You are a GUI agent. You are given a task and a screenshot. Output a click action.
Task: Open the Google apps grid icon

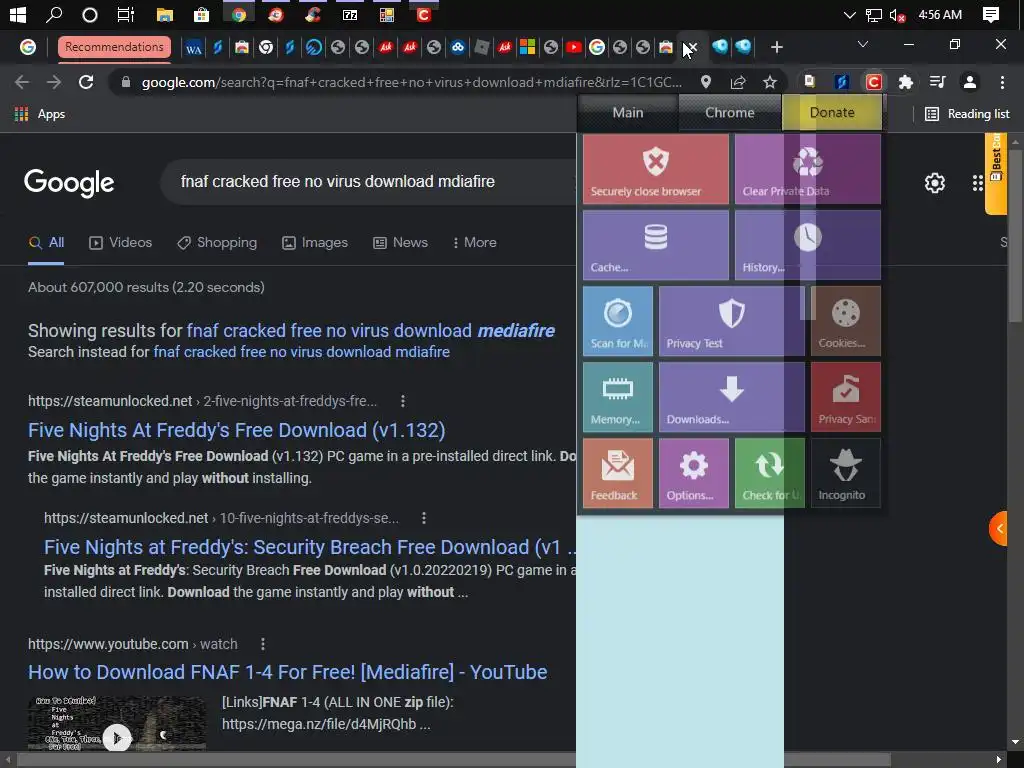coord(978,183)
